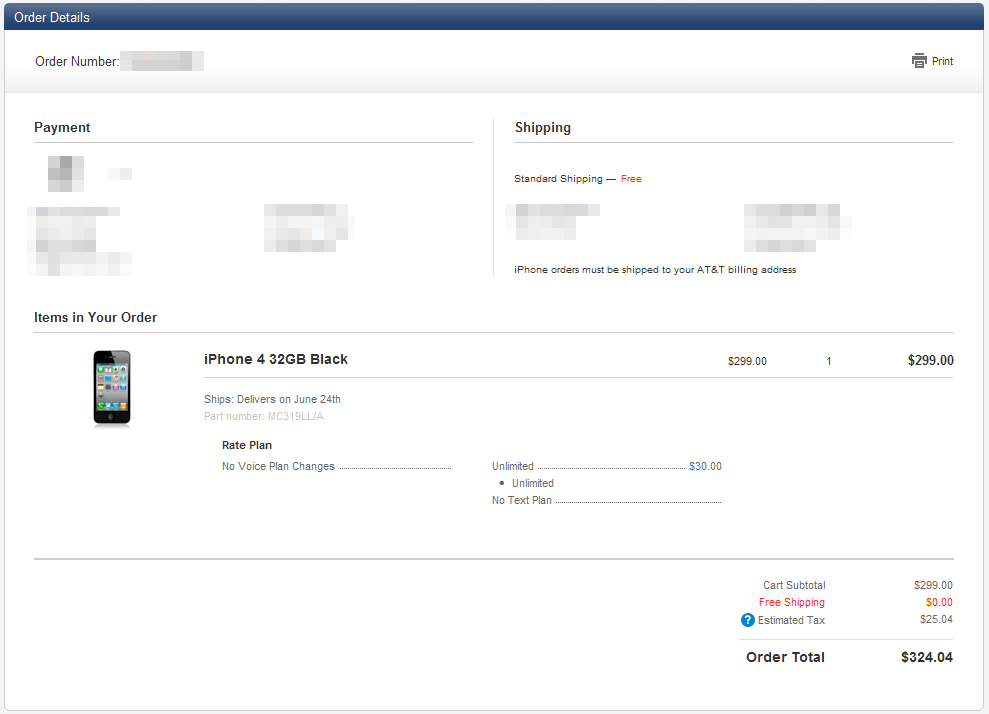Click the Standard Shipping text

pos(558,178)
